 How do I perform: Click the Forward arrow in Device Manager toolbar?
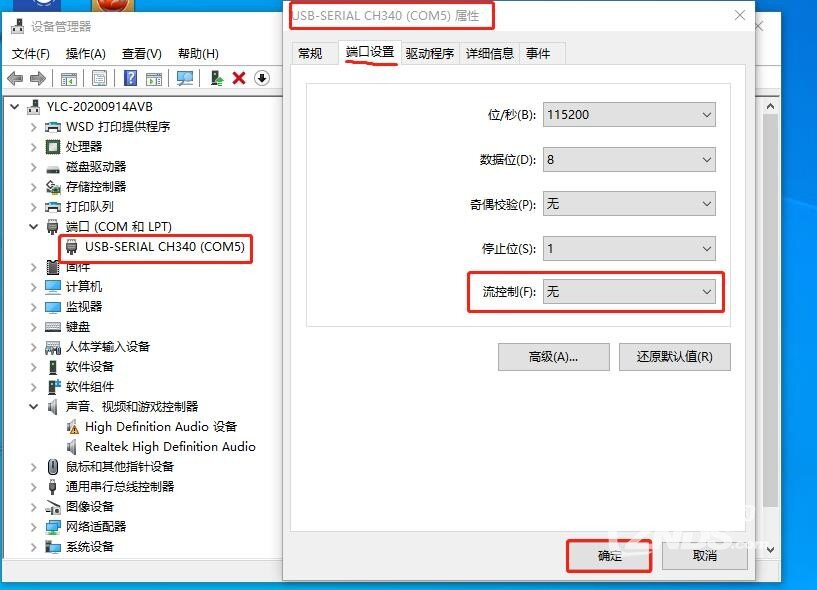tap(38, 79)
